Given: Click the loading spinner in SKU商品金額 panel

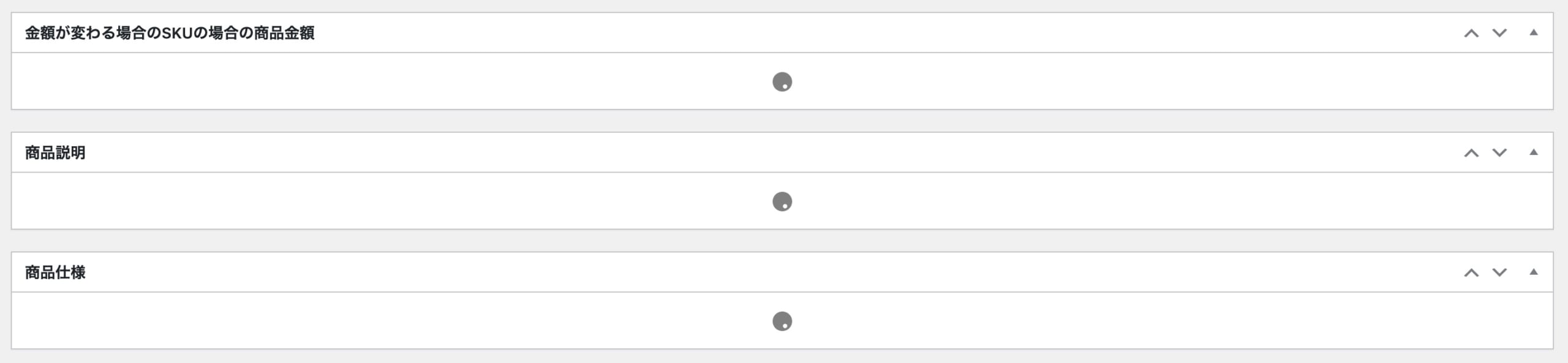Looking at the screenshot, I should [782, 81].
